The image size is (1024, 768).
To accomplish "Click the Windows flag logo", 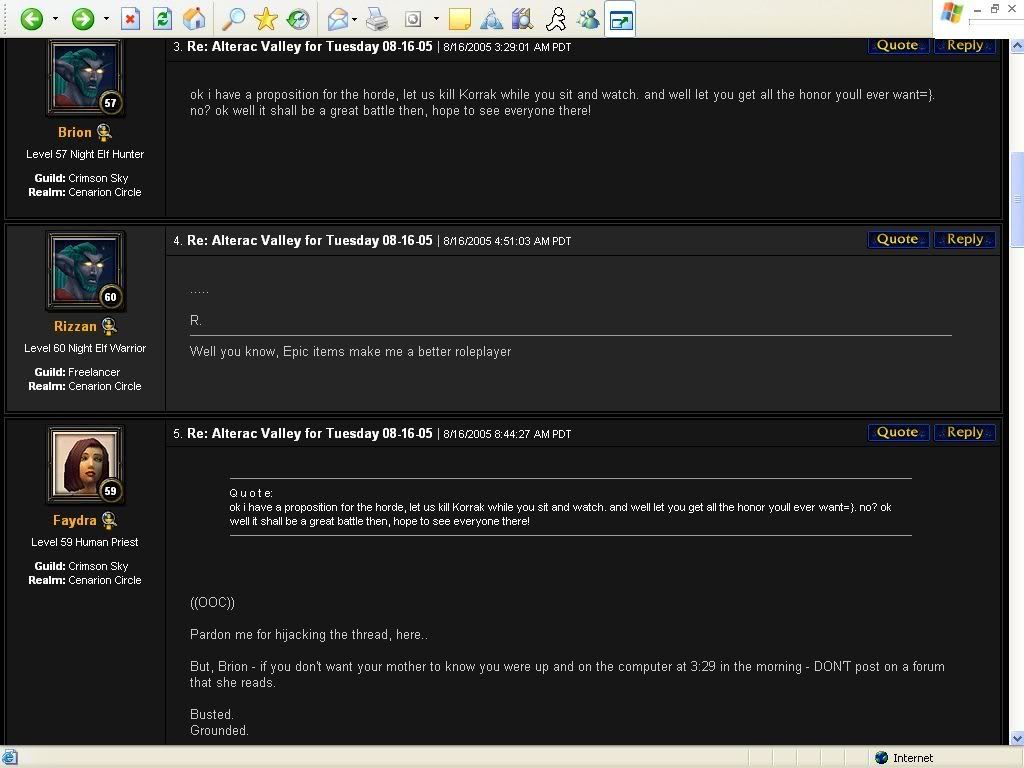I will 952,12.
